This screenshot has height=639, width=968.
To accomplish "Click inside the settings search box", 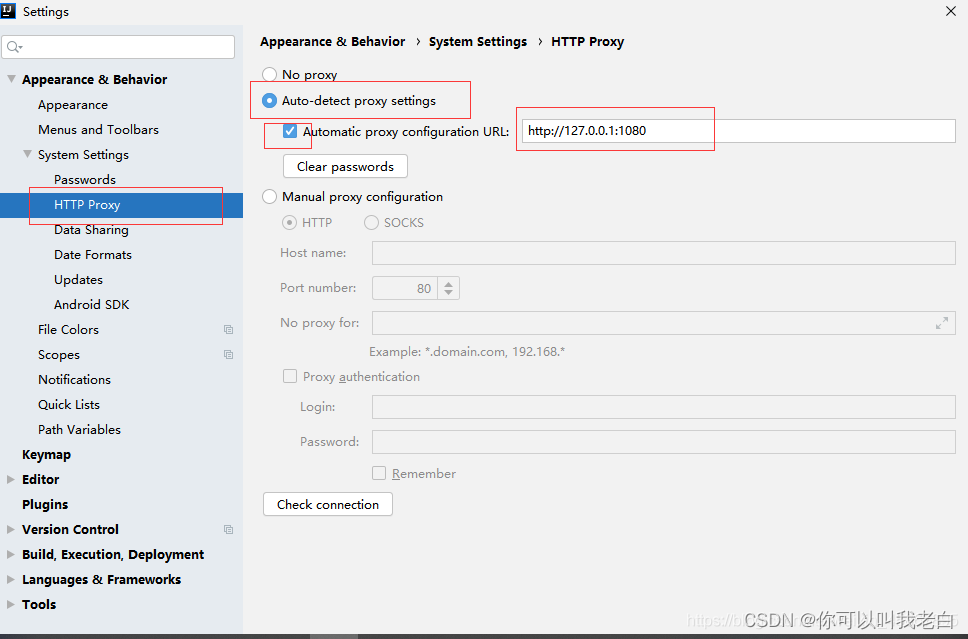I will pos(125,47).
